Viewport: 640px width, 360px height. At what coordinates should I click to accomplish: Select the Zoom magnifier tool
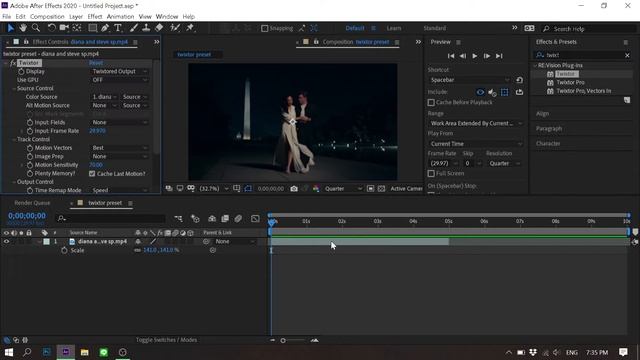[x=36, y=28]
